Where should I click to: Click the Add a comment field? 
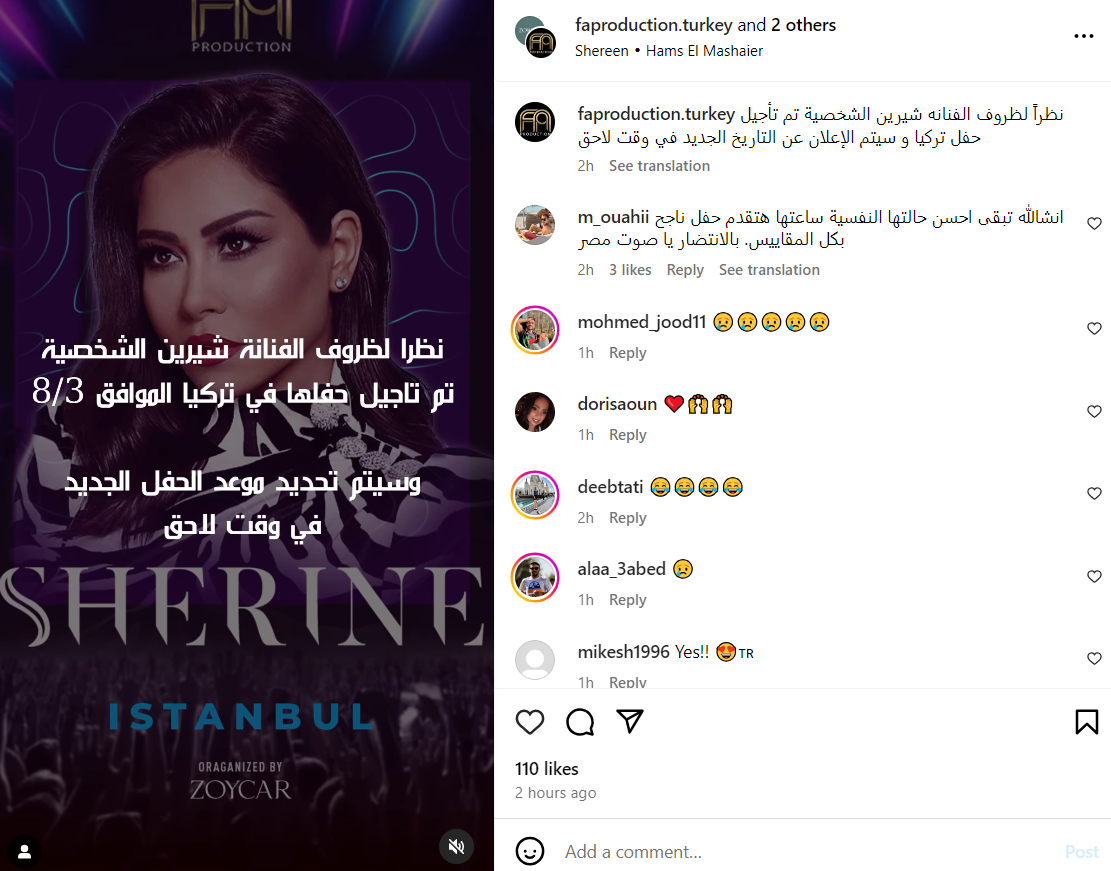[x=808, y=852]
